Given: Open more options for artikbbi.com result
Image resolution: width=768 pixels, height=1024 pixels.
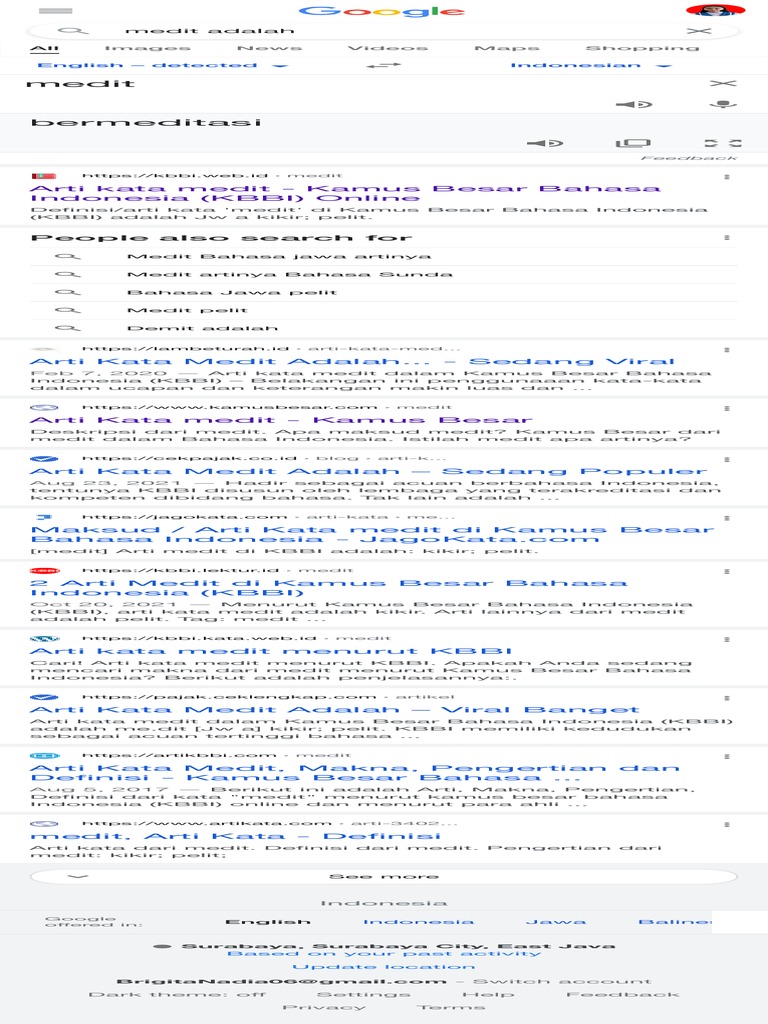Looking at the screenshot, I should [727, 756].
